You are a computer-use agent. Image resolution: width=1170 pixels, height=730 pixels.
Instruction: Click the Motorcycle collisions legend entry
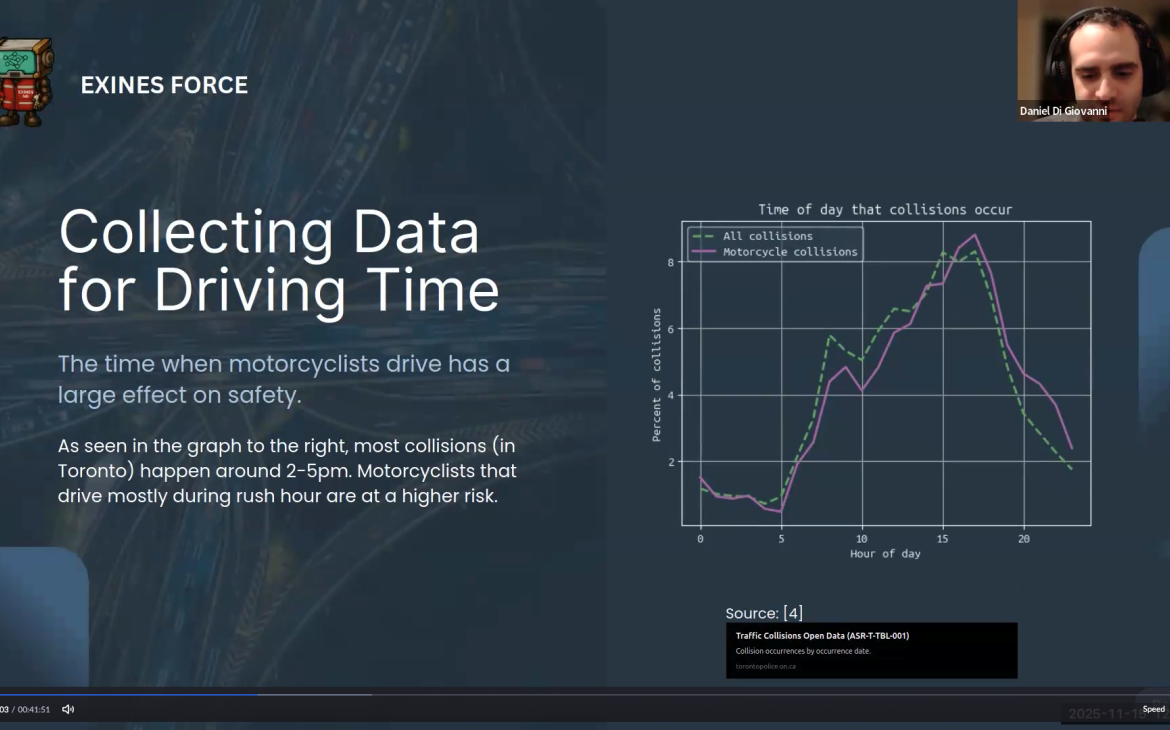[789, 252]
